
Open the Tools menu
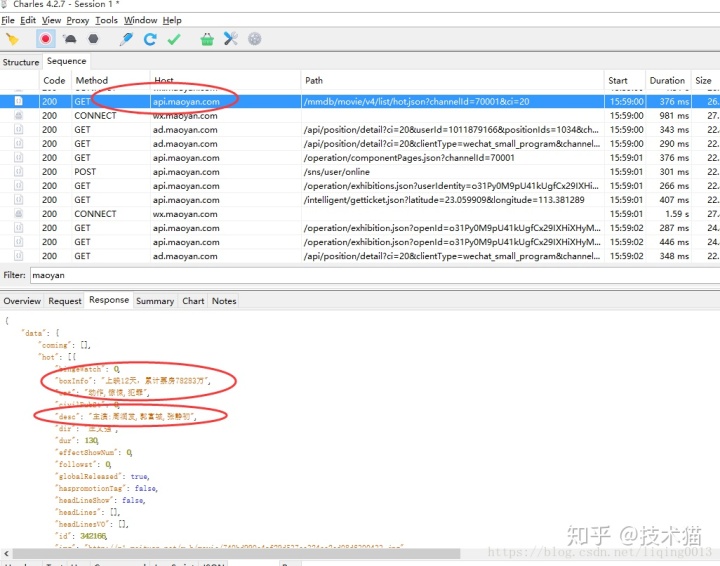coord(107,20)
